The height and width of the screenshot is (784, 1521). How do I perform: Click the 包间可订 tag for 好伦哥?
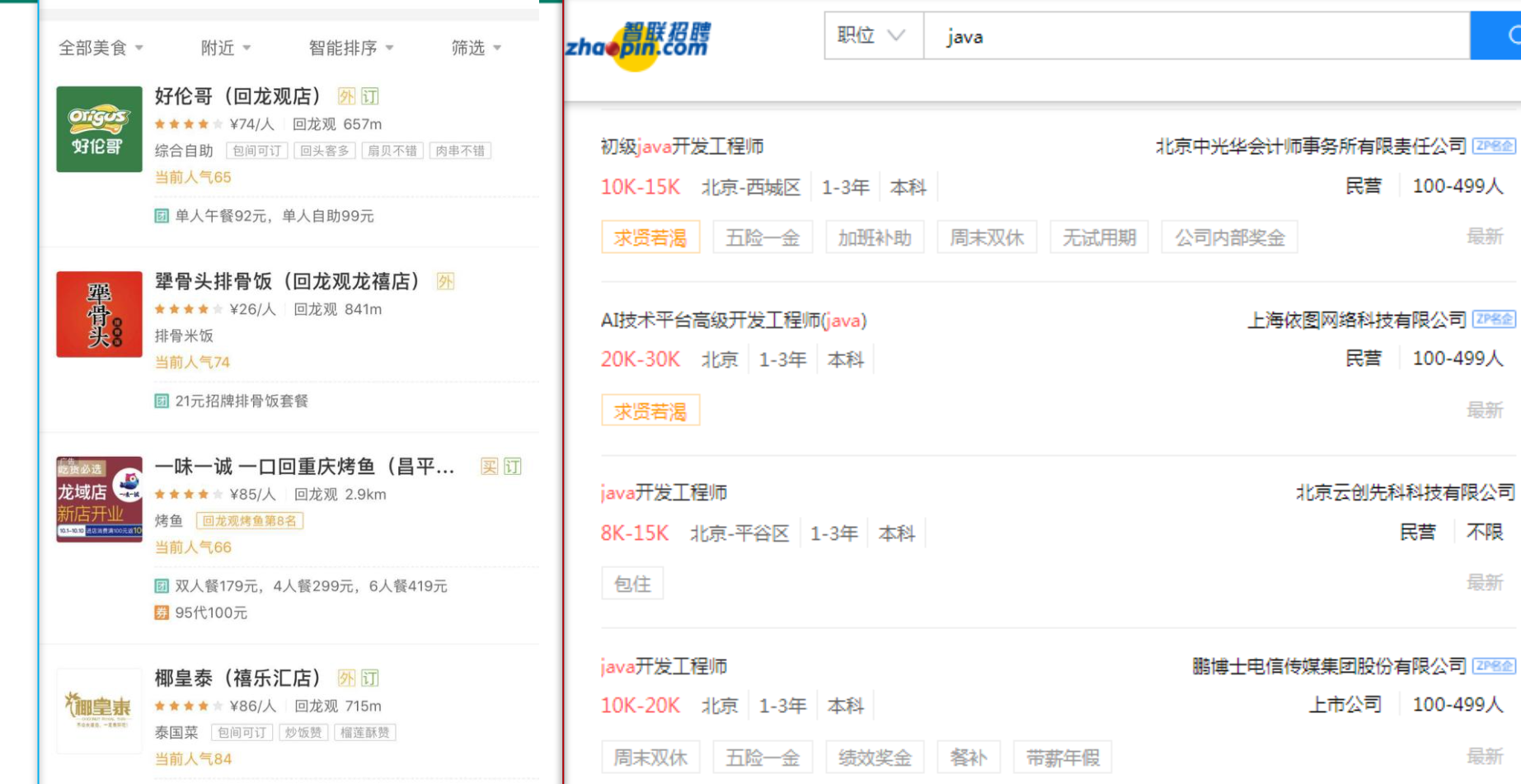pos(256,151)
